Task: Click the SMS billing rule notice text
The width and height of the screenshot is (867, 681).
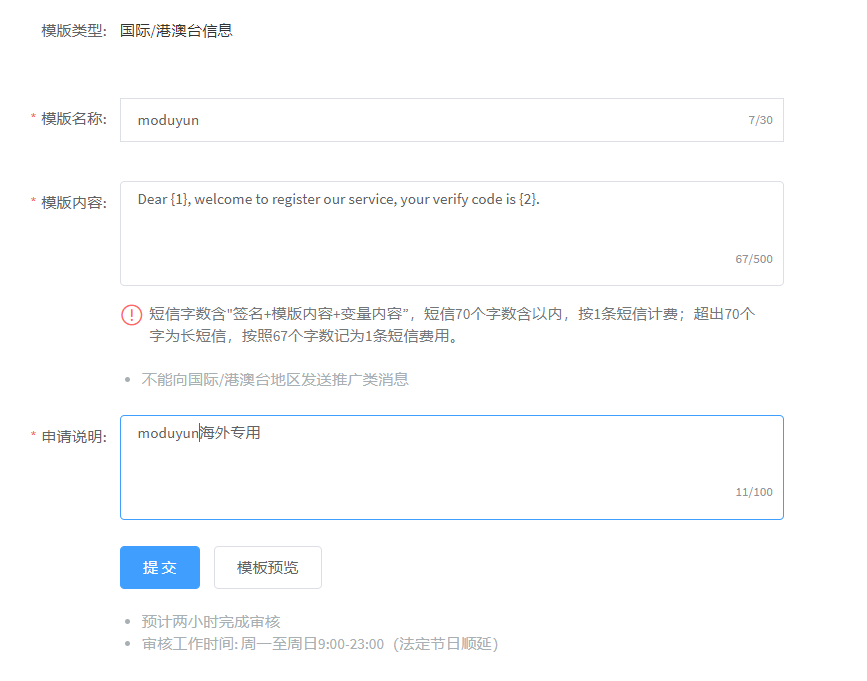Action: [x=452, y=325]
